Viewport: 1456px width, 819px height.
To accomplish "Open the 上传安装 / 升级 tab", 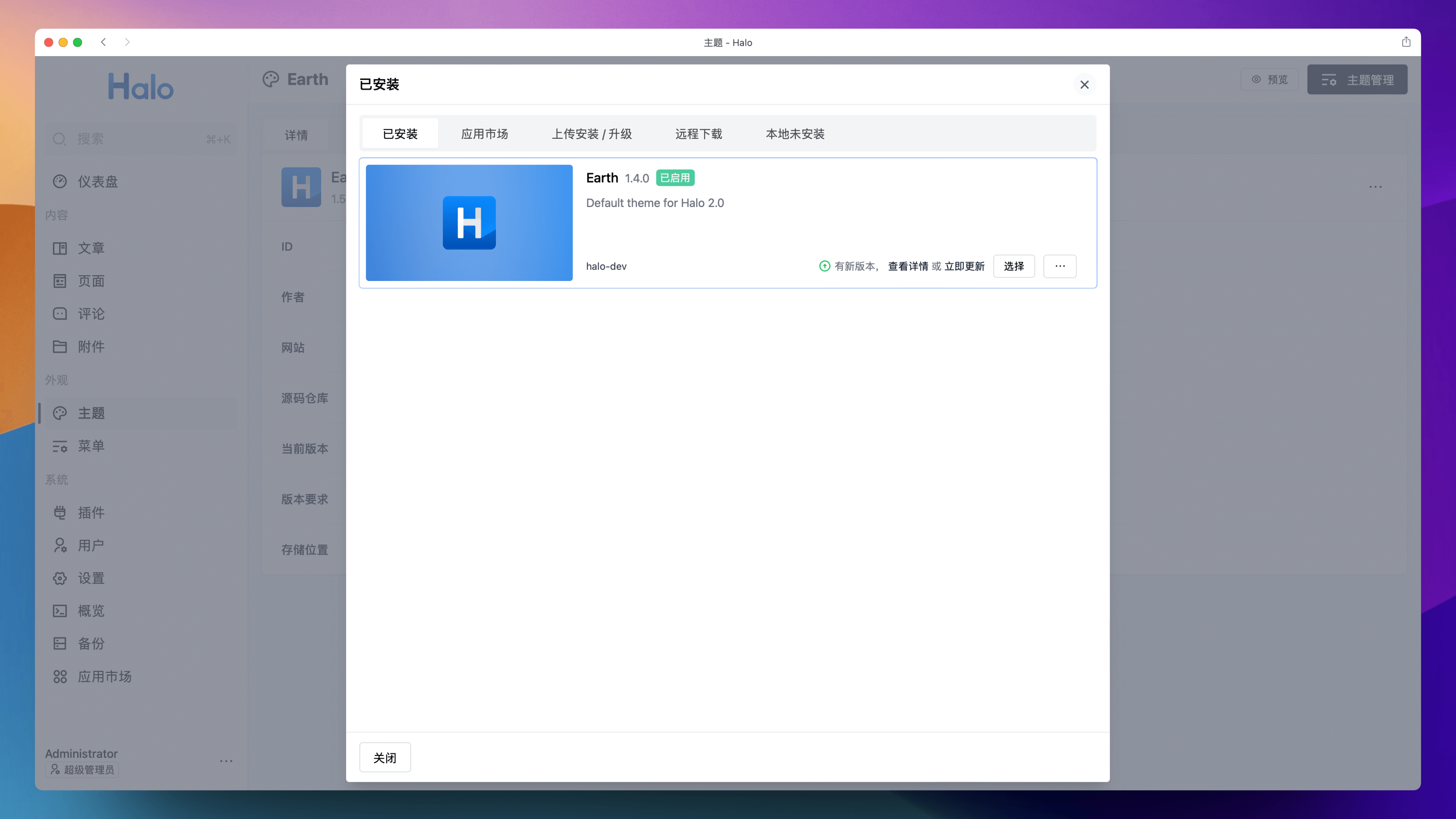I will tap(591, 134).
